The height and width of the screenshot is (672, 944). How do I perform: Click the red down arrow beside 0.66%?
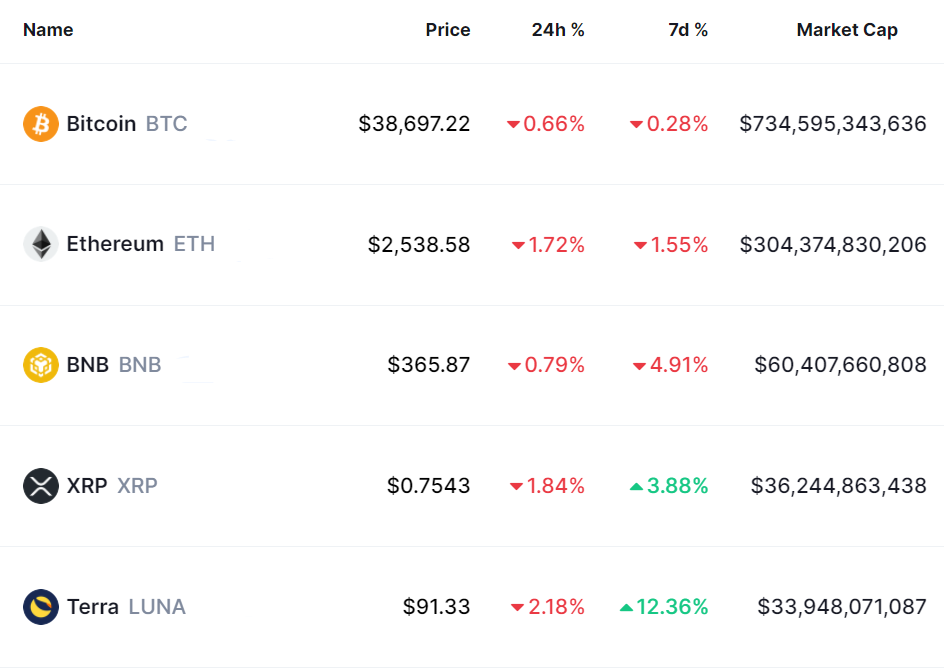513,125
